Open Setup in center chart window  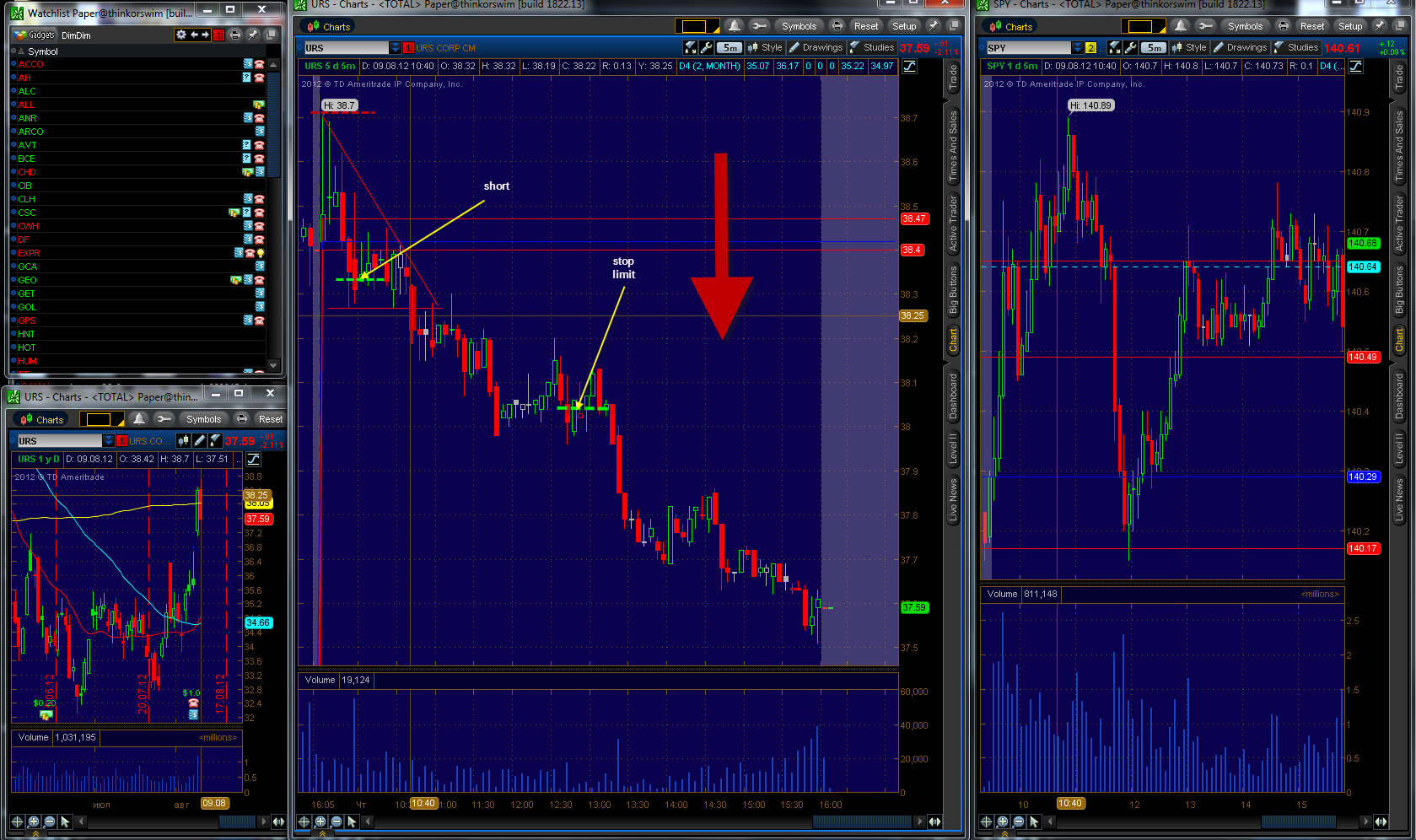coord(904,26)
